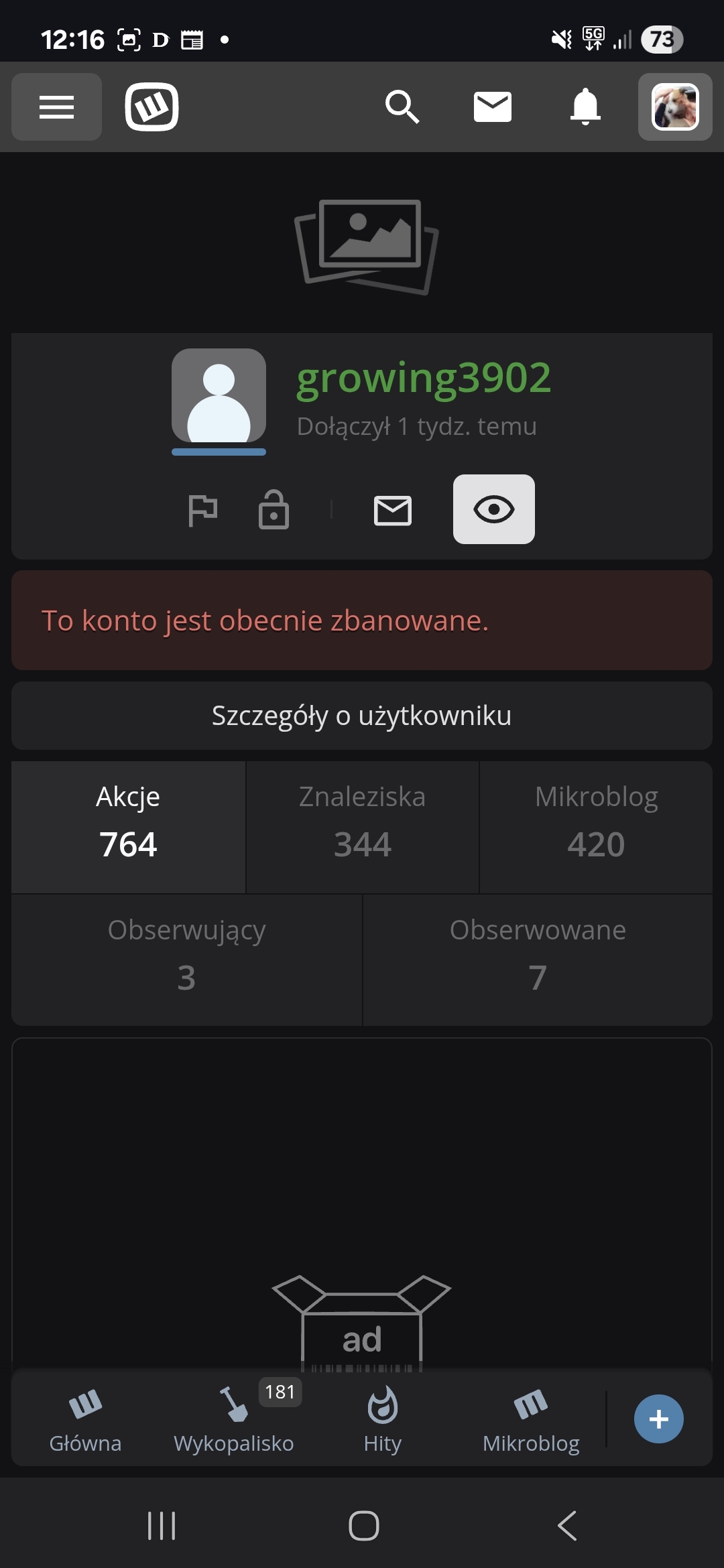Go to Główna in bottom navigation
Image resolution: width=724 pixels, height=1568 pixels.
85,1419
